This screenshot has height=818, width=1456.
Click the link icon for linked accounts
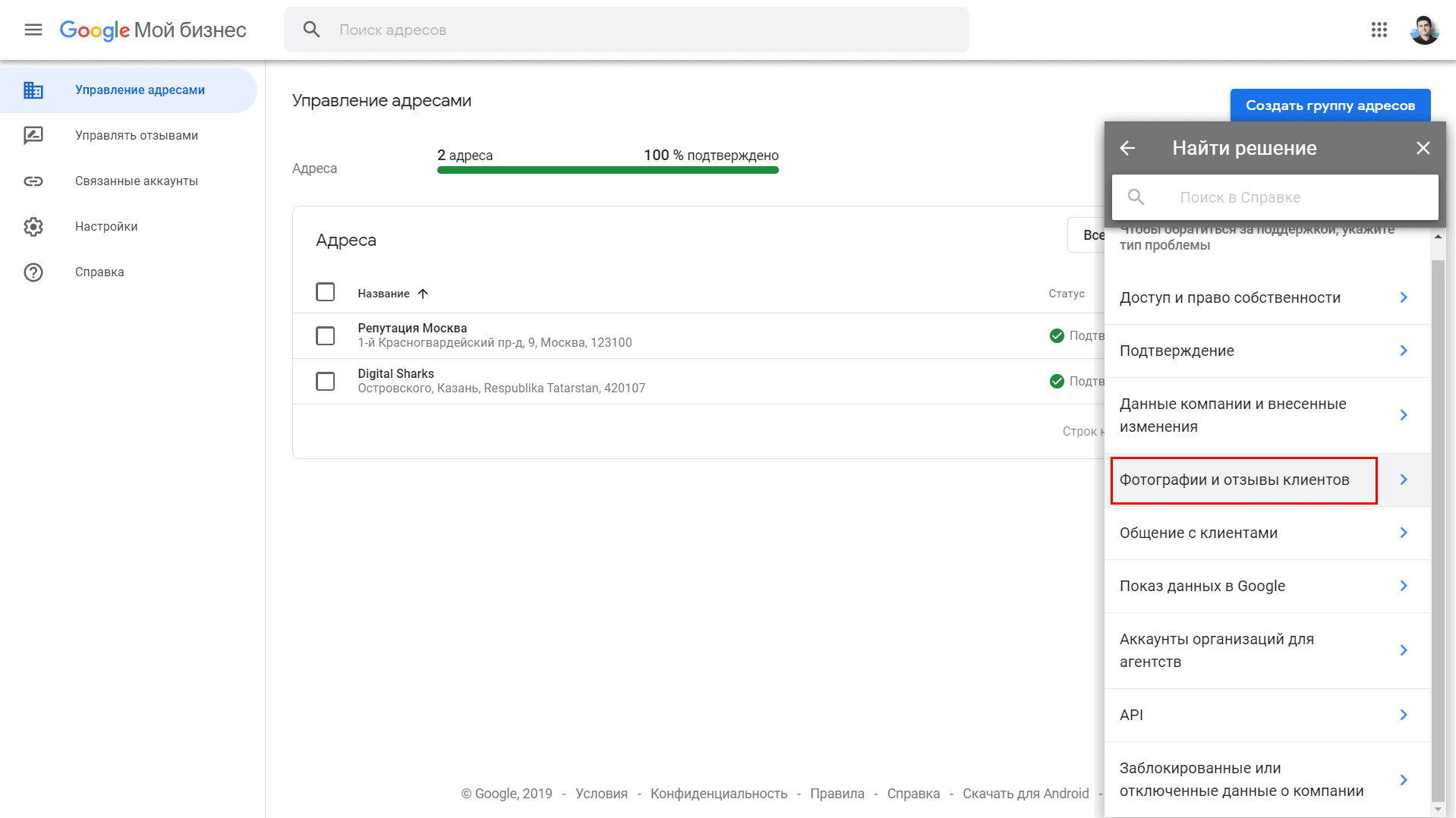(33, 181)
